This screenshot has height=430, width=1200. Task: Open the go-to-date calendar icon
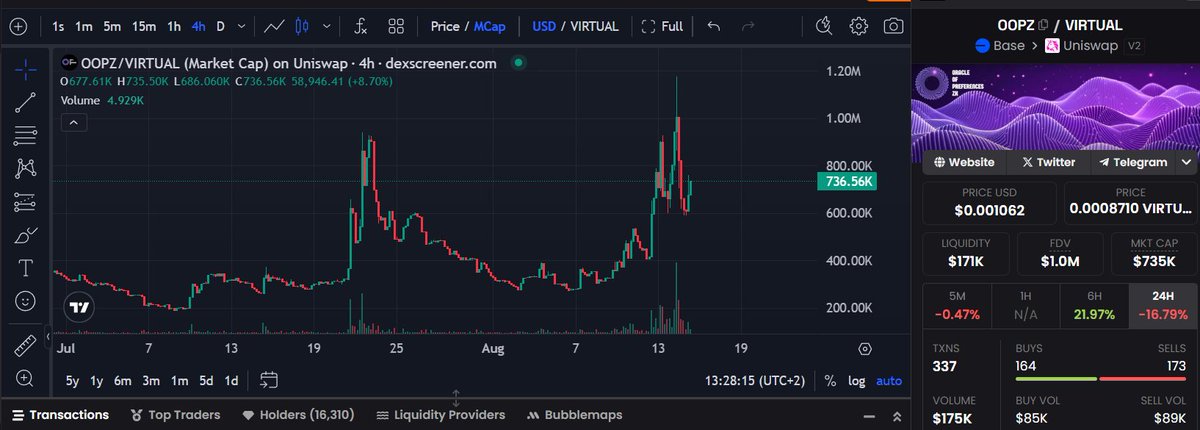[268, 380]
